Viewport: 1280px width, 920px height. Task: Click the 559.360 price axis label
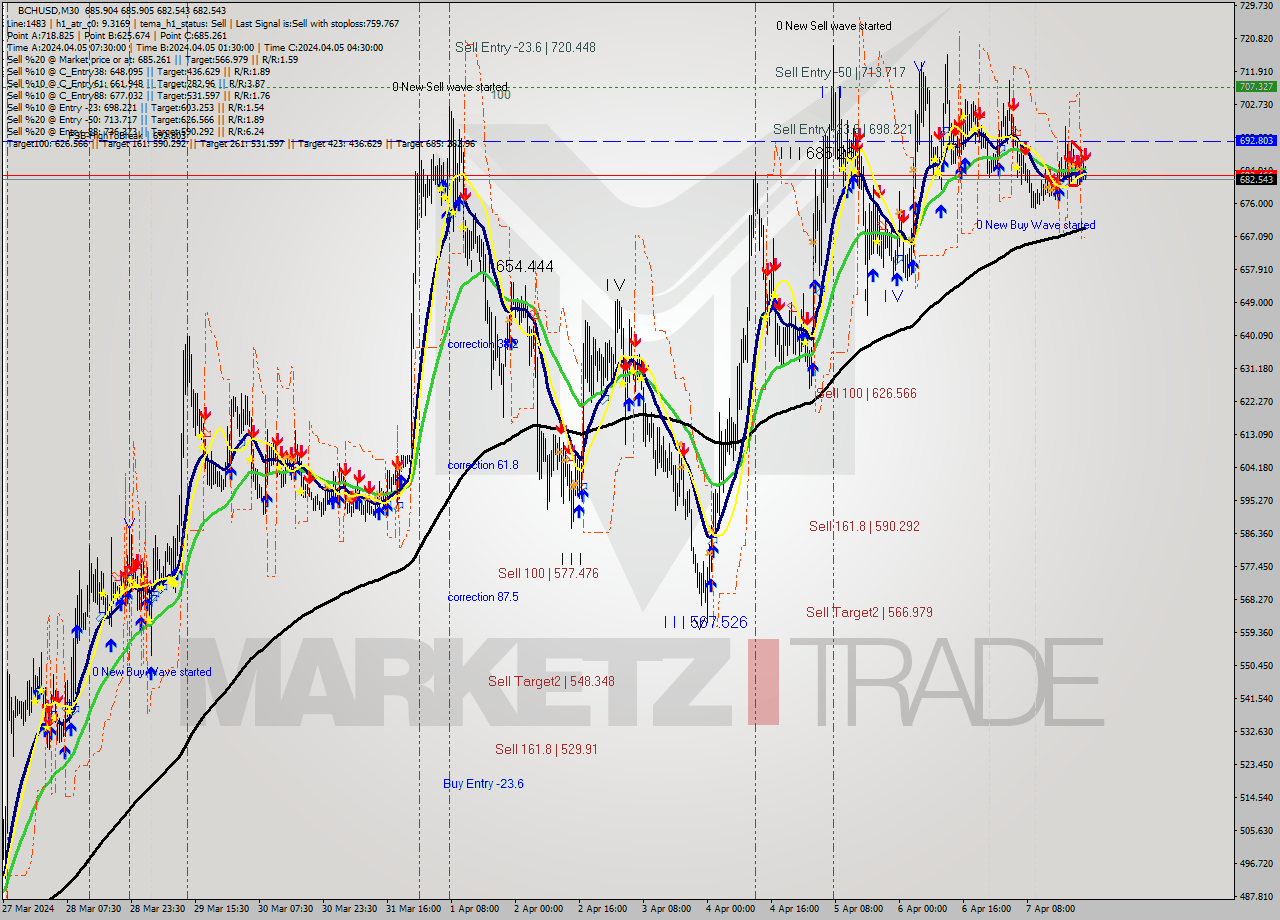[1256, 632]
